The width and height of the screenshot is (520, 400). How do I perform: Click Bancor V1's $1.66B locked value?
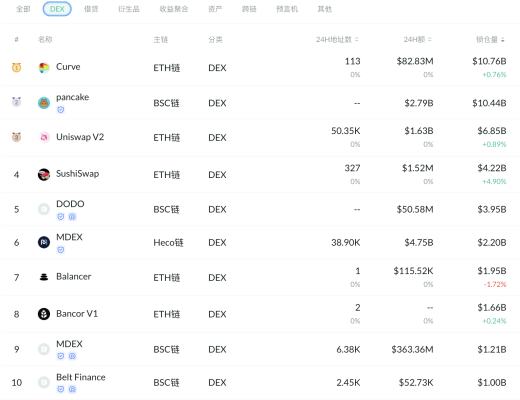coord(492,307)
